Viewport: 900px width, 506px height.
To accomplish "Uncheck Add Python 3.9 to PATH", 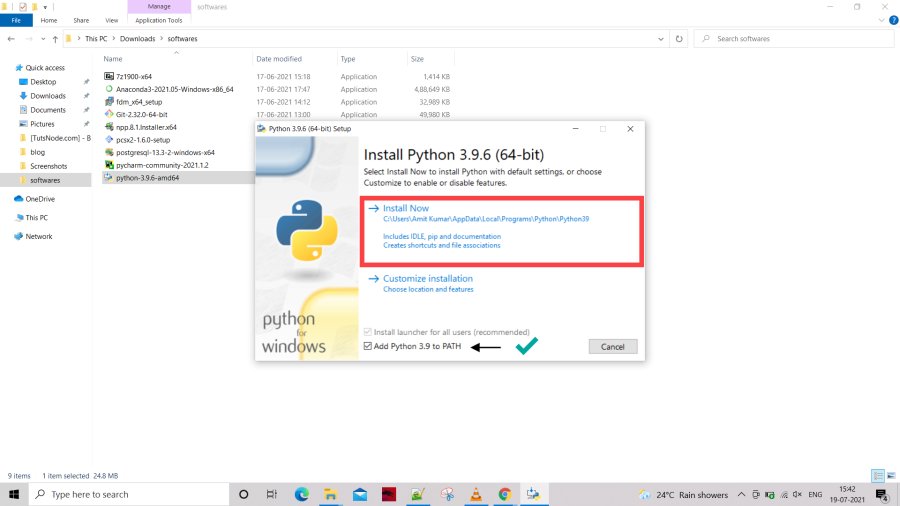I will pyautogui.click(x=367, y=346).
